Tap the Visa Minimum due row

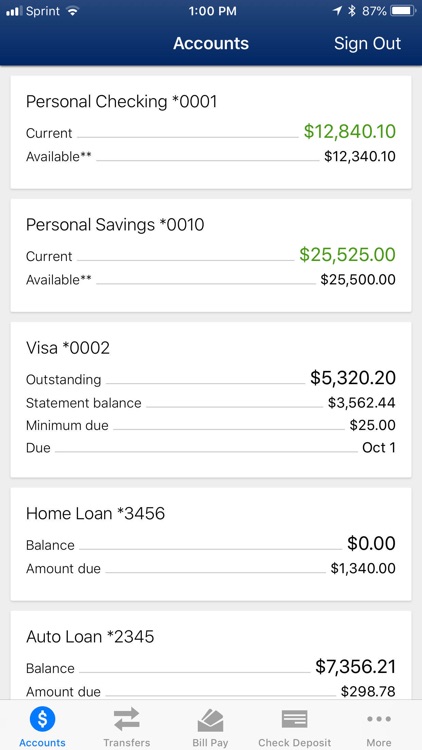pyautogui.click(x=211, y=425)
